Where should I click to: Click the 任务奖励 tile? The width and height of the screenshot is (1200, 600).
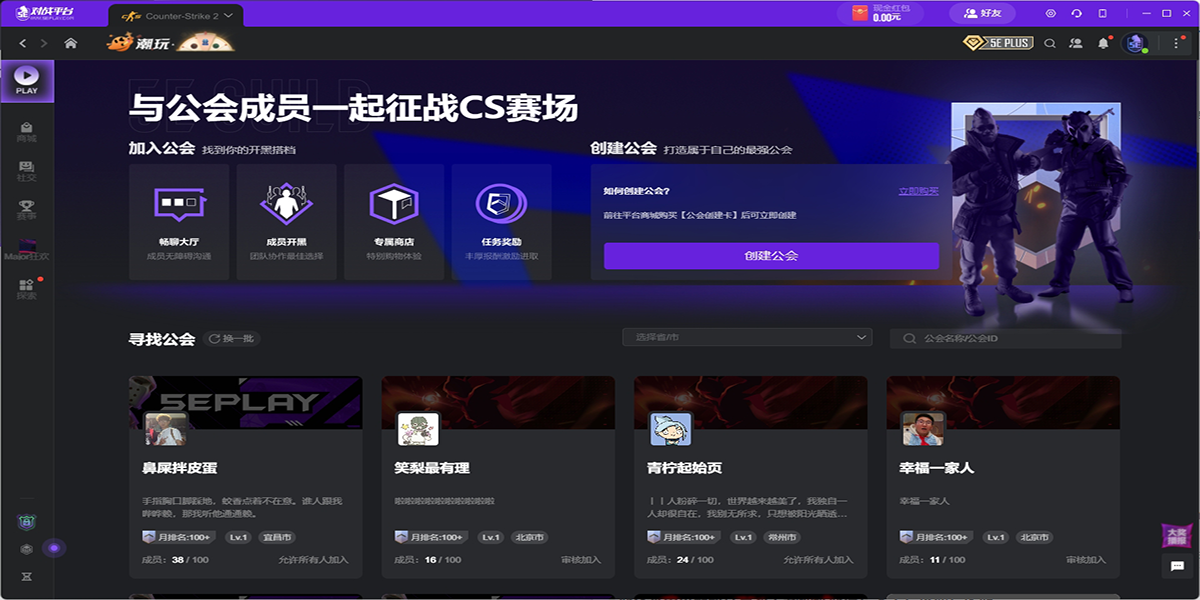(x=501, y=221)
